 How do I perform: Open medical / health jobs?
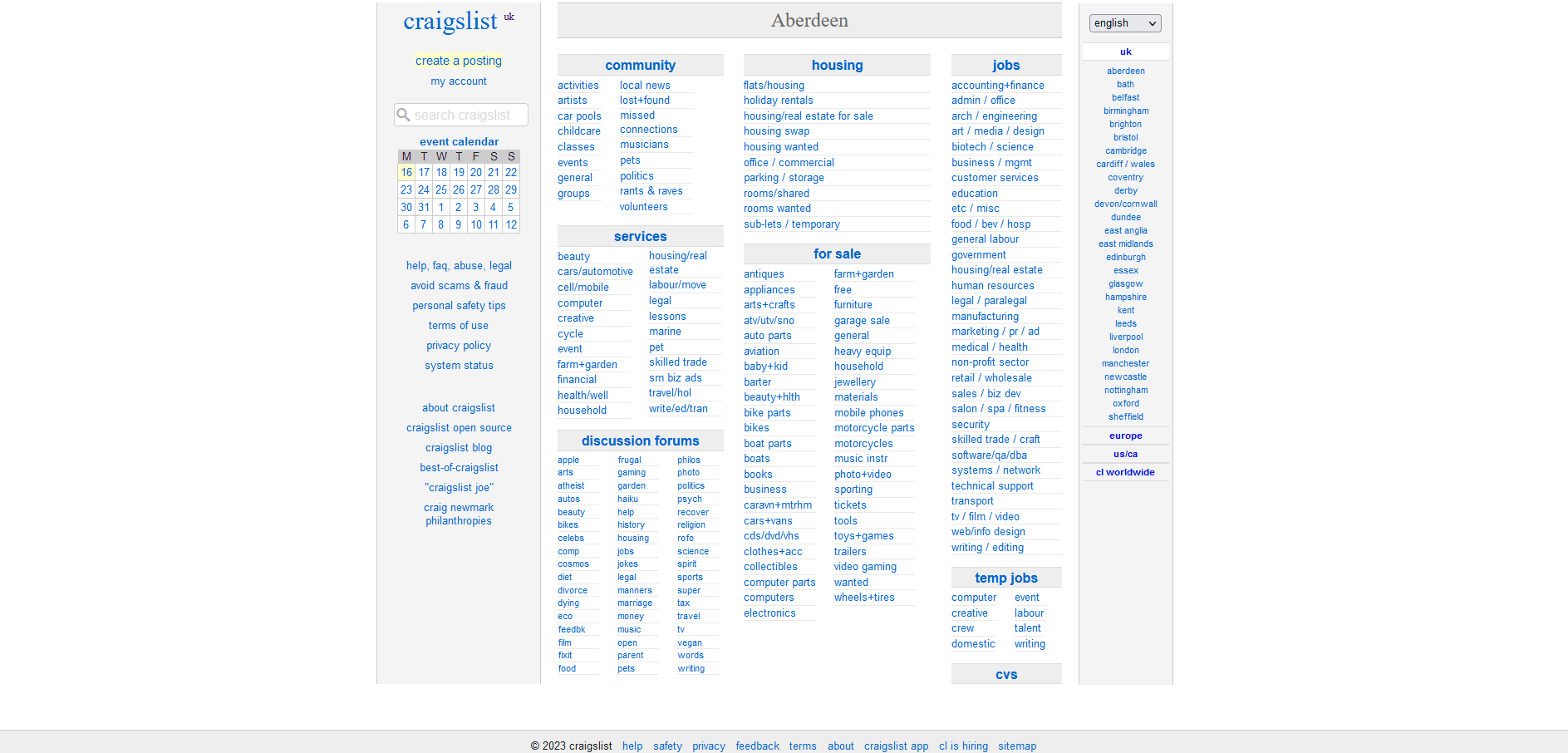click(x=990, y=347)
